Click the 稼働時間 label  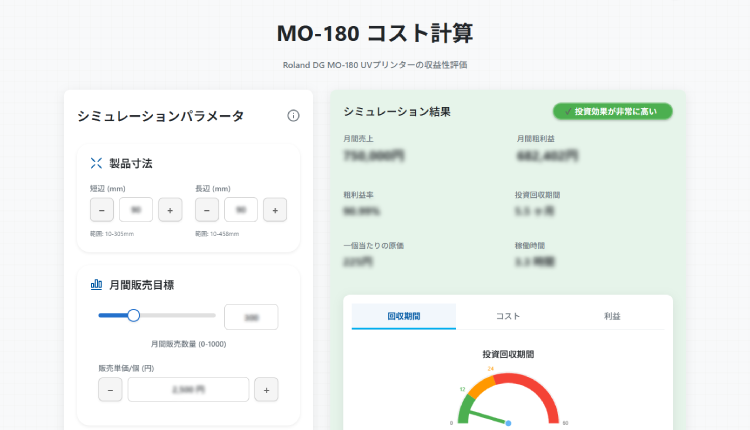coord(530,245)
